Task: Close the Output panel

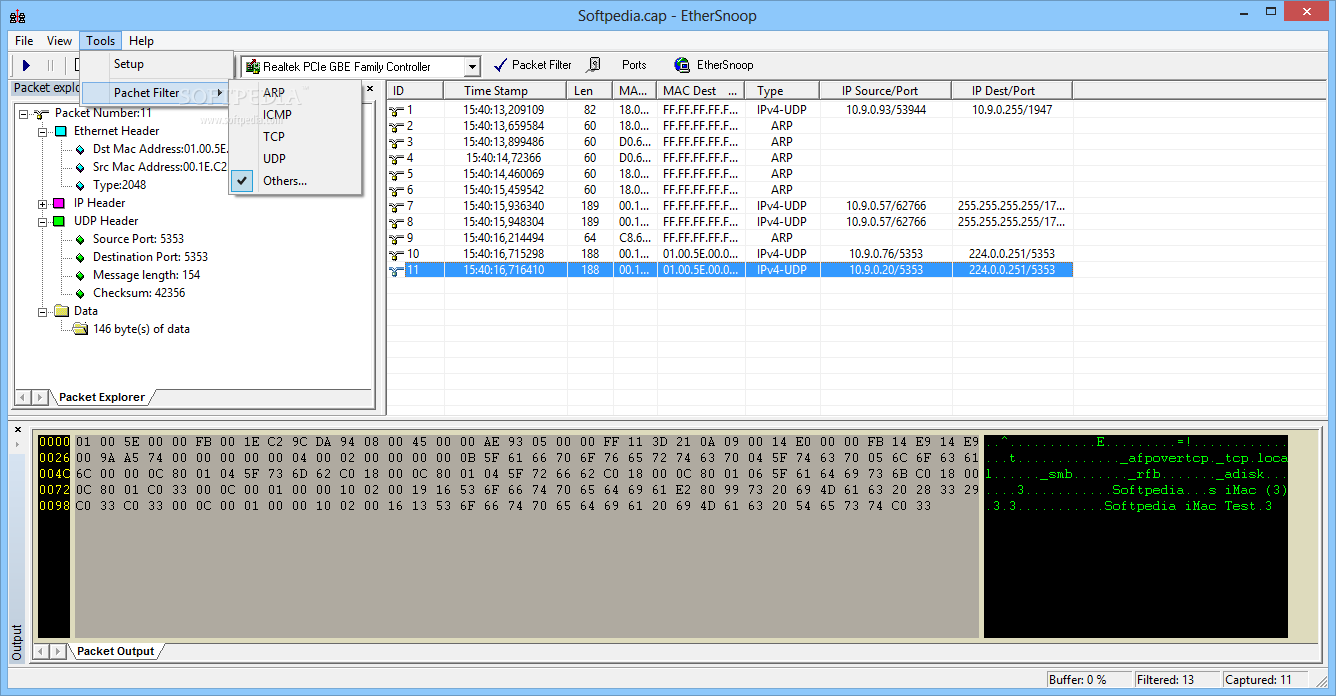Action: coord(17,429)
